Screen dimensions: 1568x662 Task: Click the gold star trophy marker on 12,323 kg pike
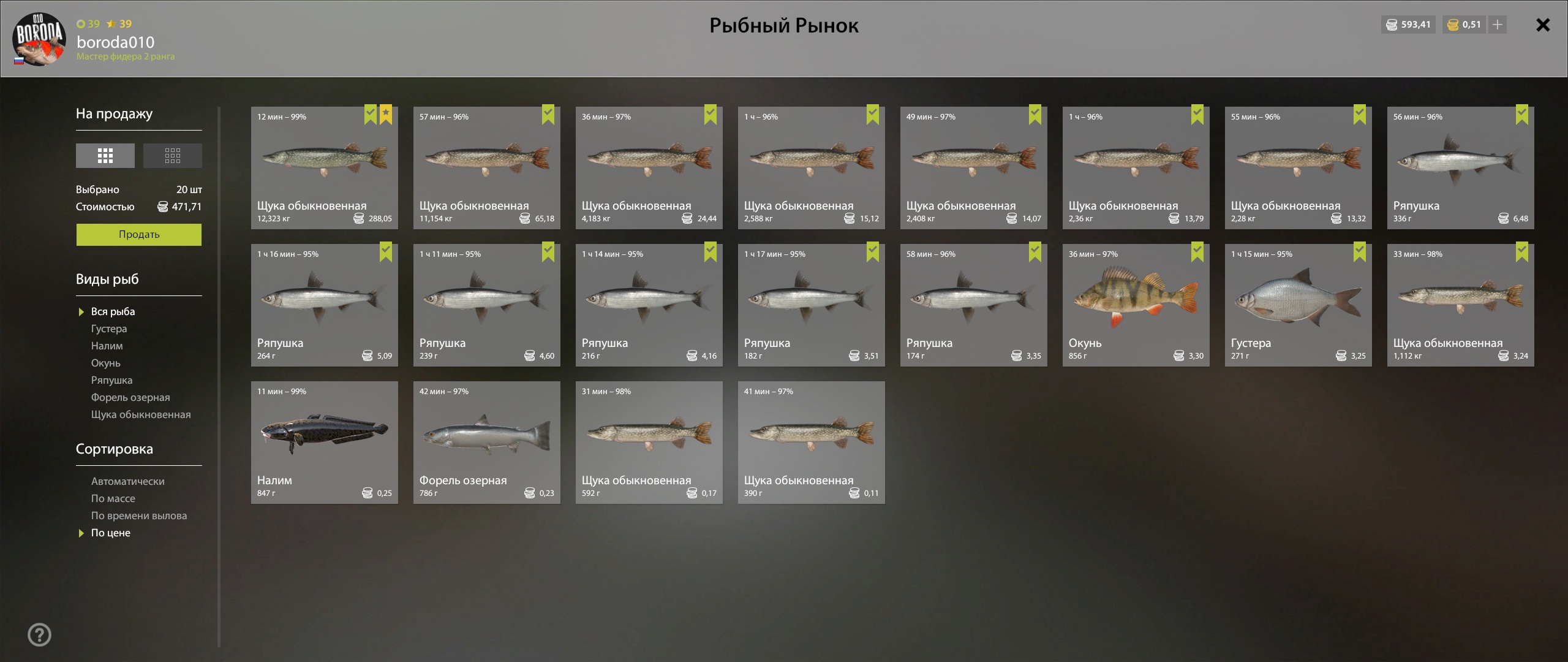point(386,115)
